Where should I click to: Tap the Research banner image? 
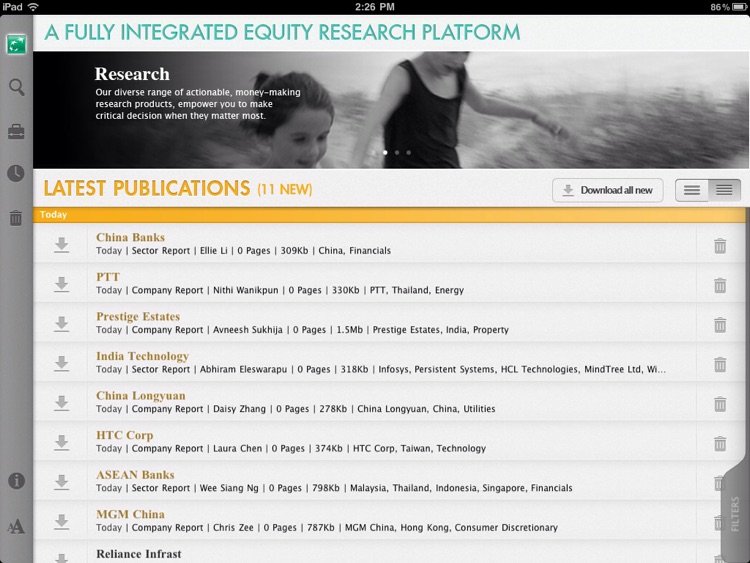coord(391,110)
